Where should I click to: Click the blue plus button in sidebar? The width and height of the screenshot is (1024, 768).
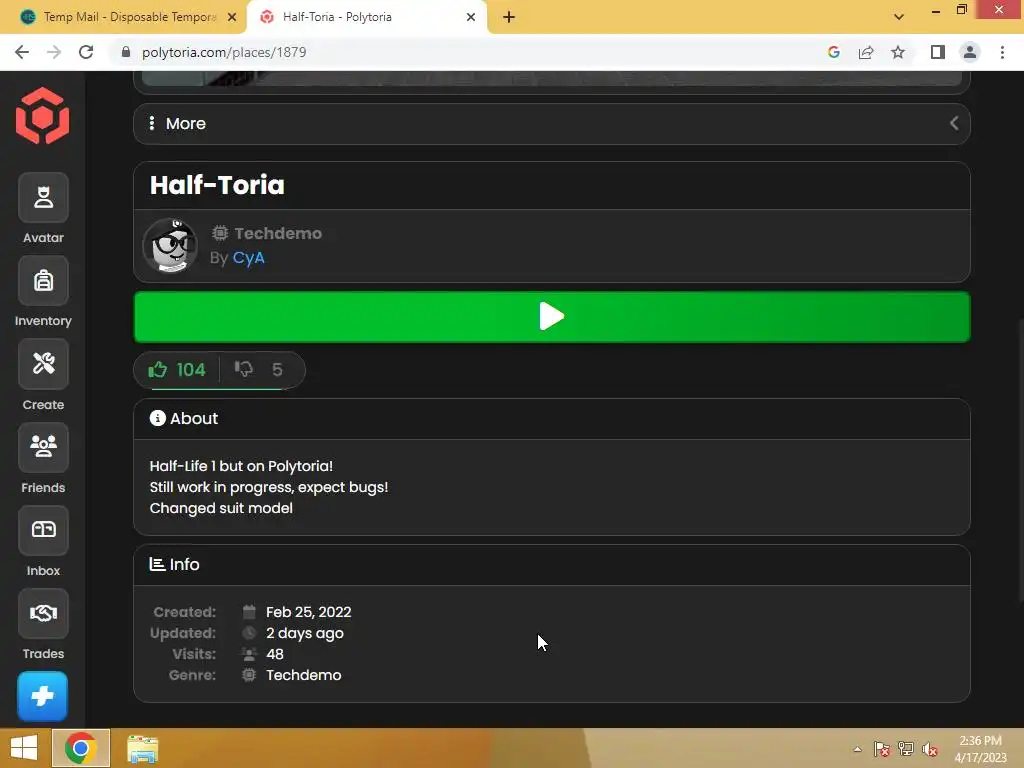(x=42, y=696)
